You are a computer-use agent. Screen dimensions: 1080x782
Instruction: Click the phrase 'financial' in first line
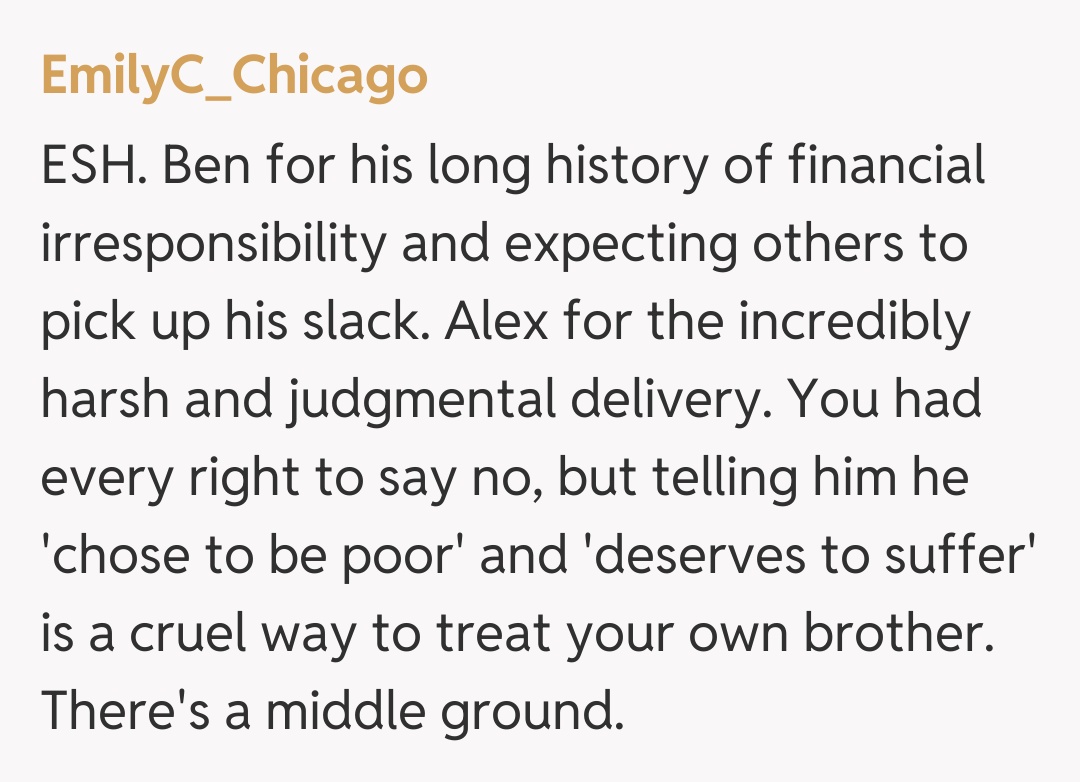[x=887, y=167]
